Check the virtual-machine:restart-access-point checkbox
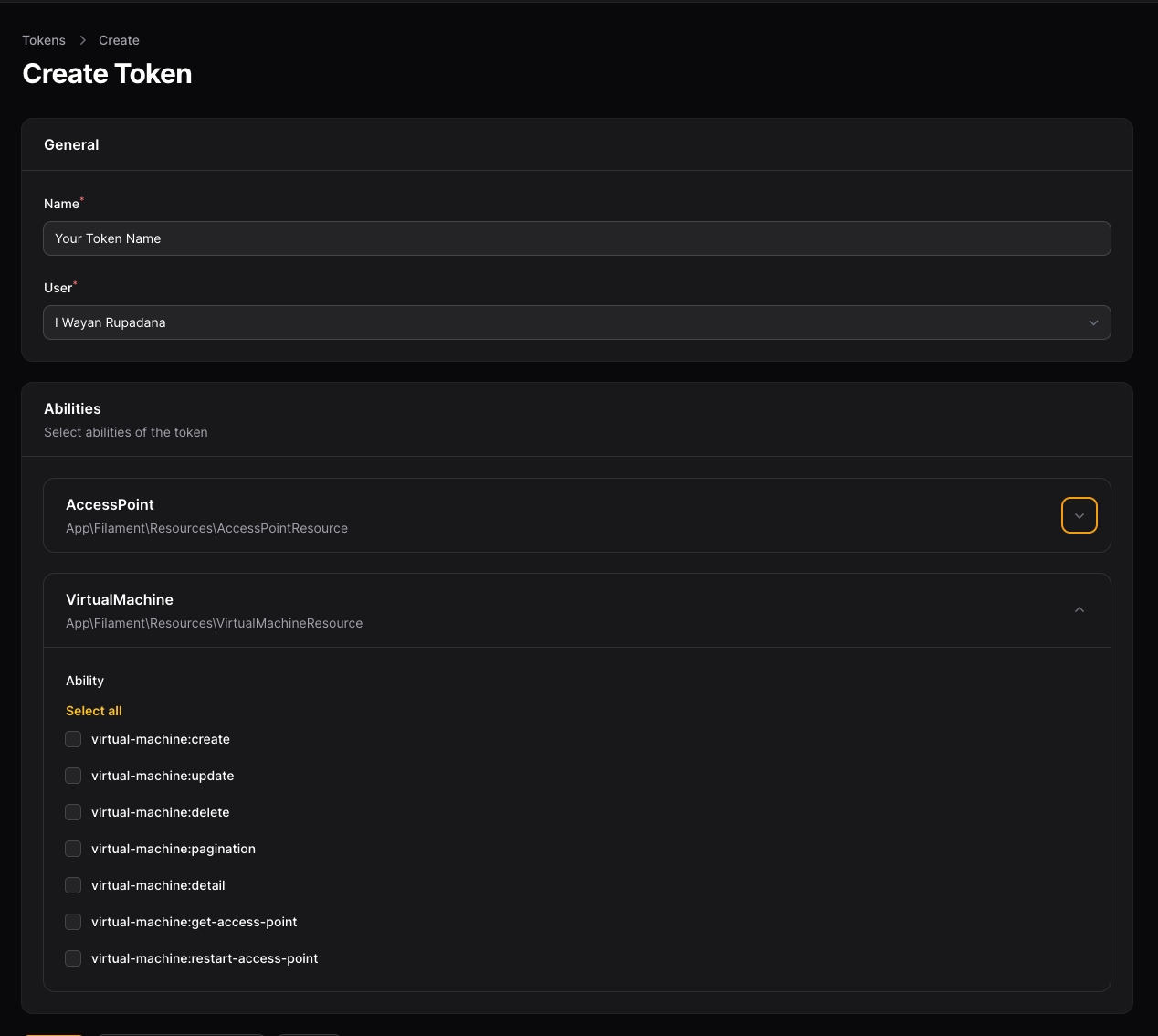Screen dimensions: 1158x1036 (73, 958)
